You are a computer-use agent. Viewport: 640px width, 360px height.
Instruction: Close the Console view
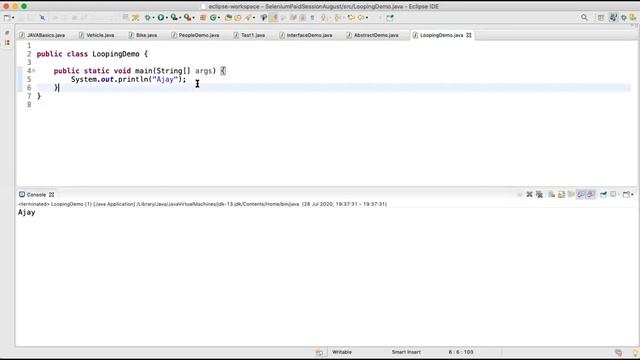(x=51, y=195)
